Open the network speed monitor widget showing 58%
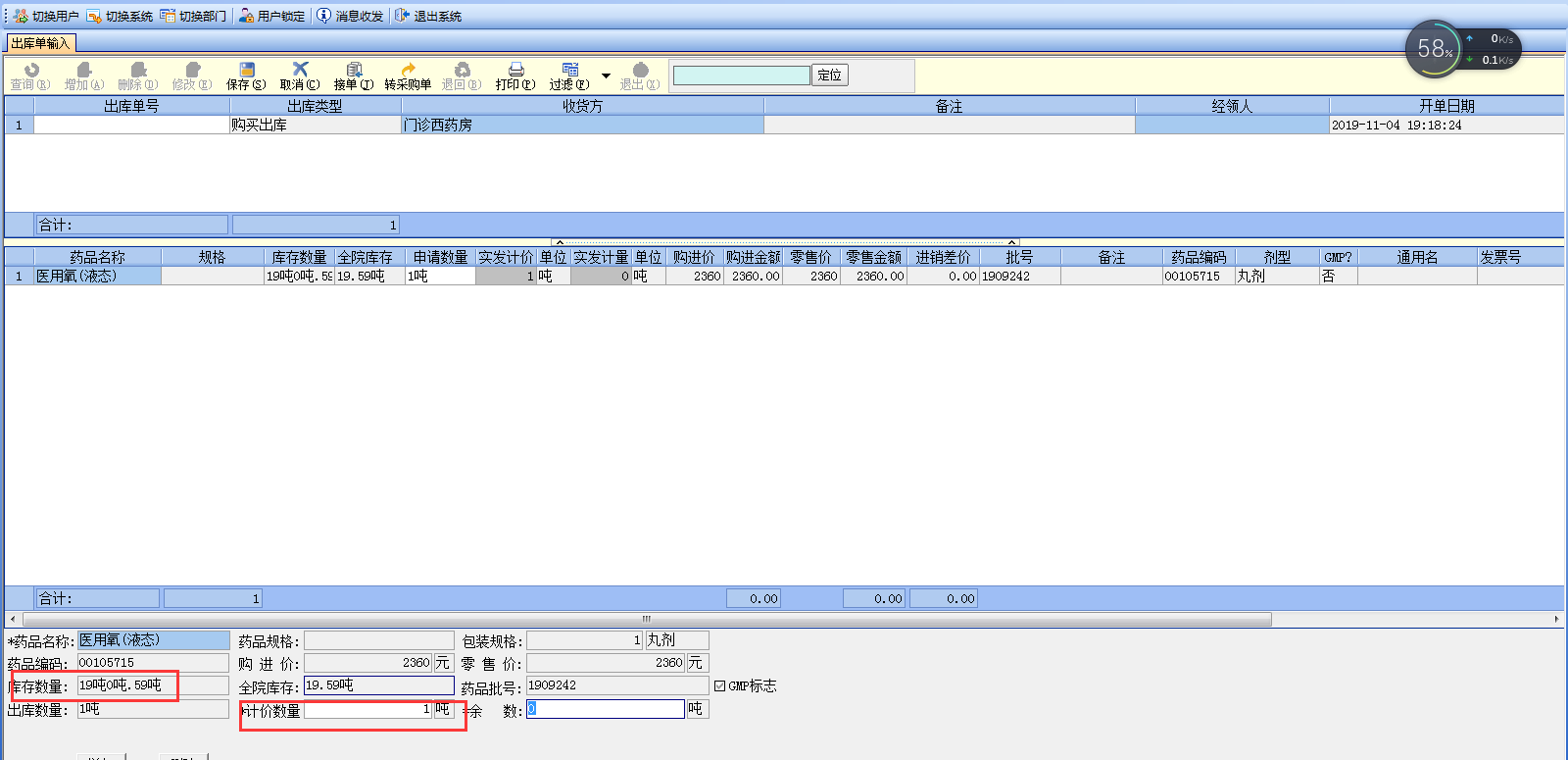The width and height of the screenshot is (1568, 760). (x=1462, y=49)
